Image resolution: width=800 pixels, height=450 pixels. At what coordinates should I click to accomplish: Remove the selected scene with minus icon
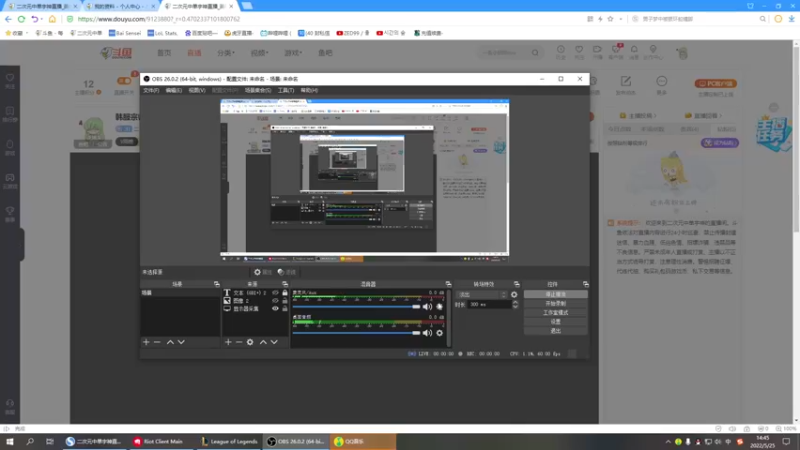click(x=157, y=342)
